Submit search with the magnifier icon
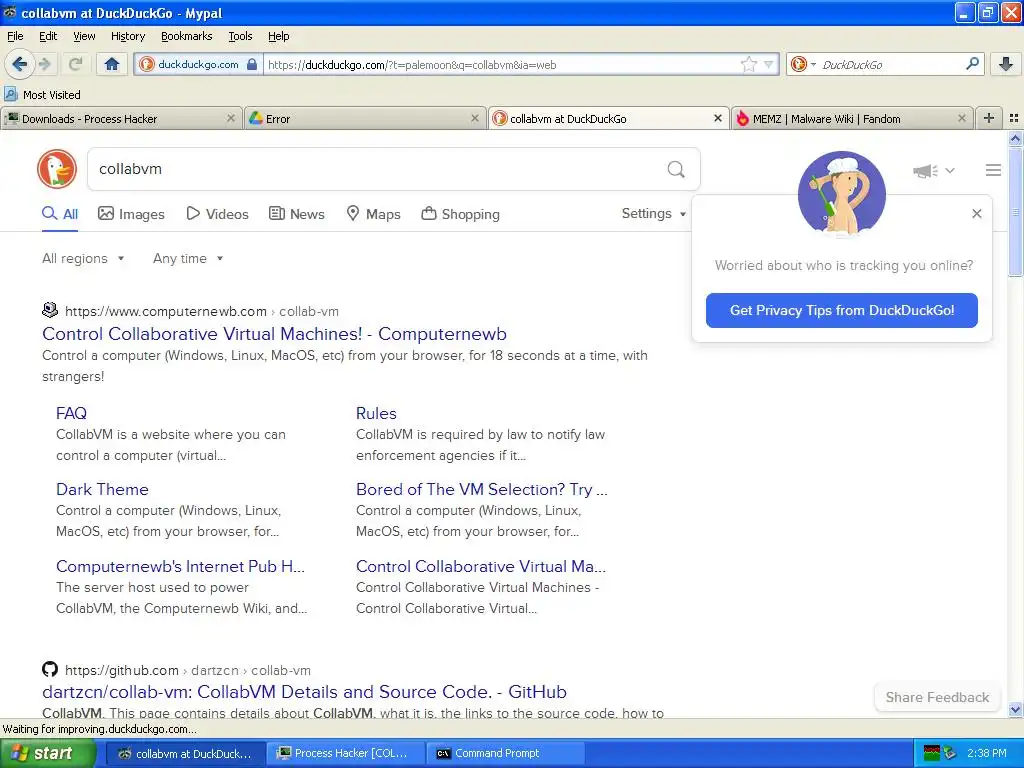 676,169
